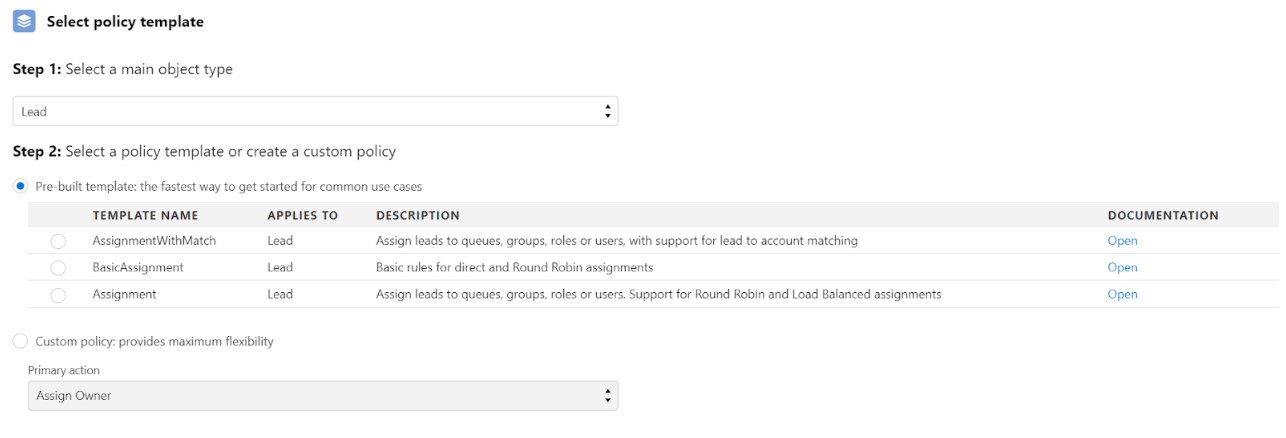
Task: Click the Documentation column header
Action: (x=1163, y=215)
